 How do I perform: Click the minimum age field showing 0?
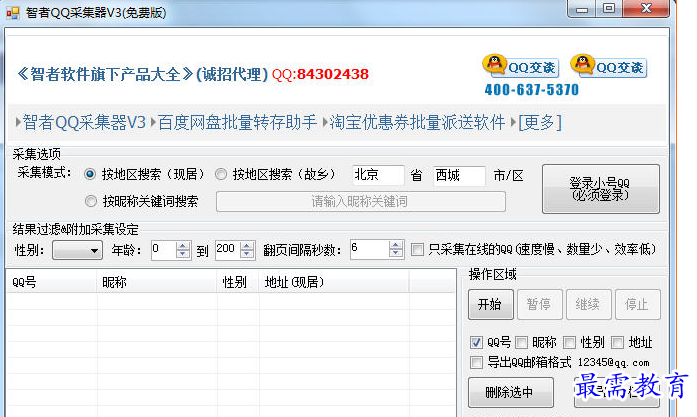tap(164, 250)
